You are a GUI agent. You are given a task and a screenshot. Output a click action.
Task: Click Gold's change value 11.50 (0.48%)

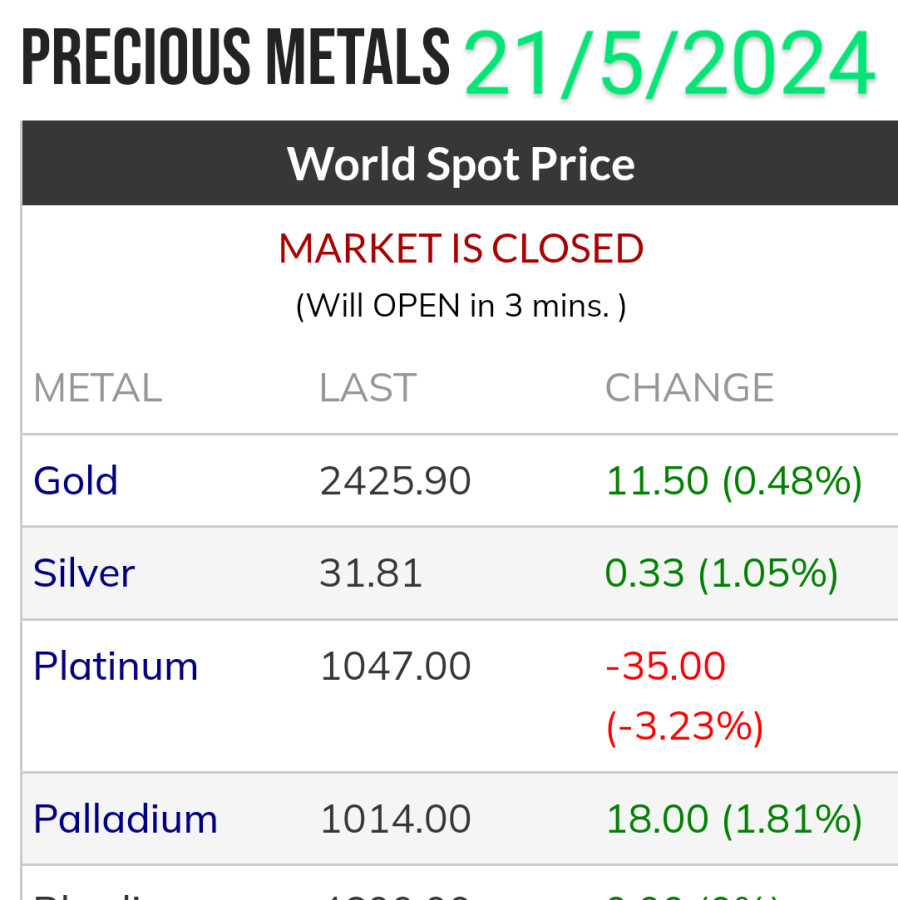click(x=734, y=481)
